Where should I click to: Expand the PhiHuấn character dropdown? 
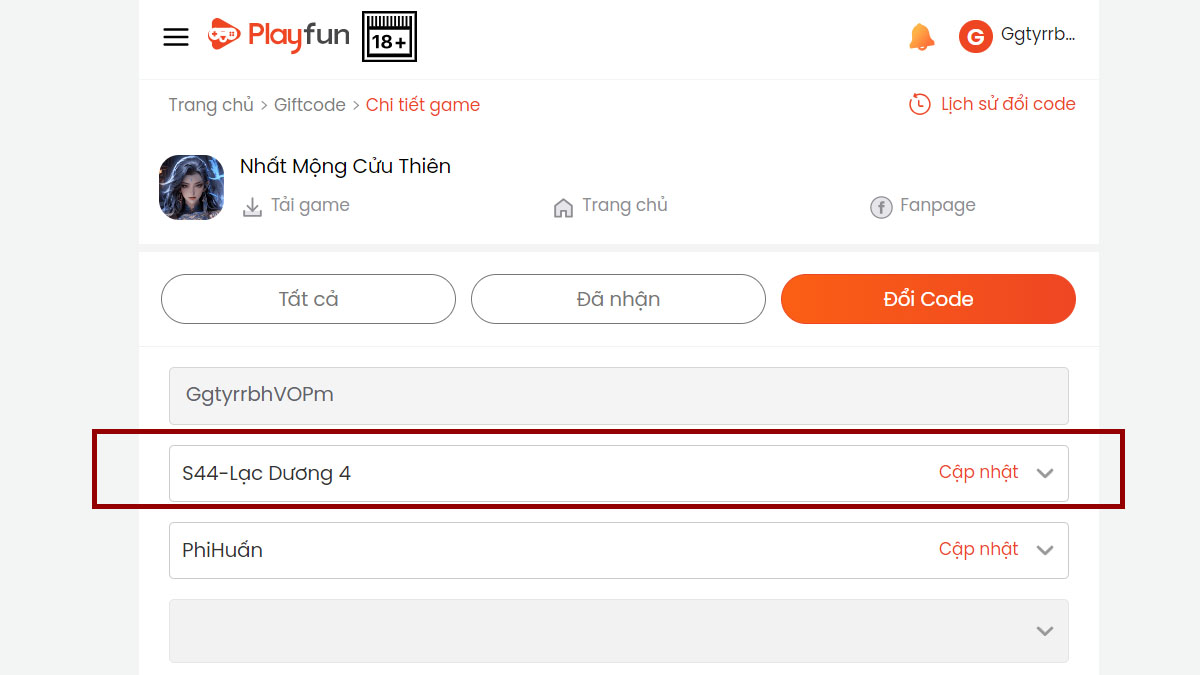point(1045,550)
